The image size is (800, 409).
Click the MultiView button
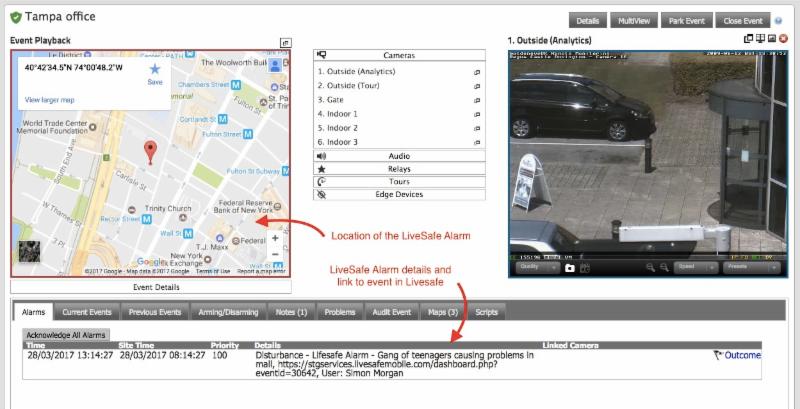pyautogui.click(x=634, y=21)
